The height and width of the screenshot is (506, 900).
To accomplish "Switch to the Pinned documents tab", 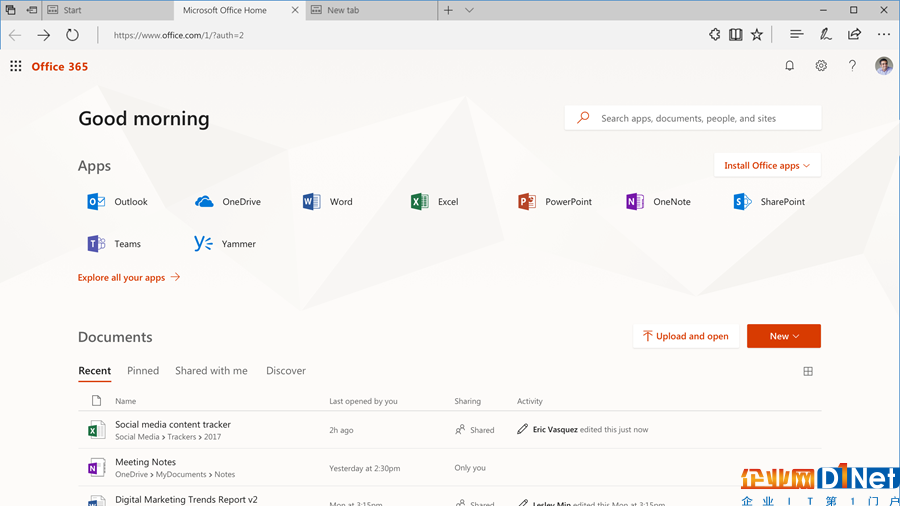I will click(x=143, y=371).
